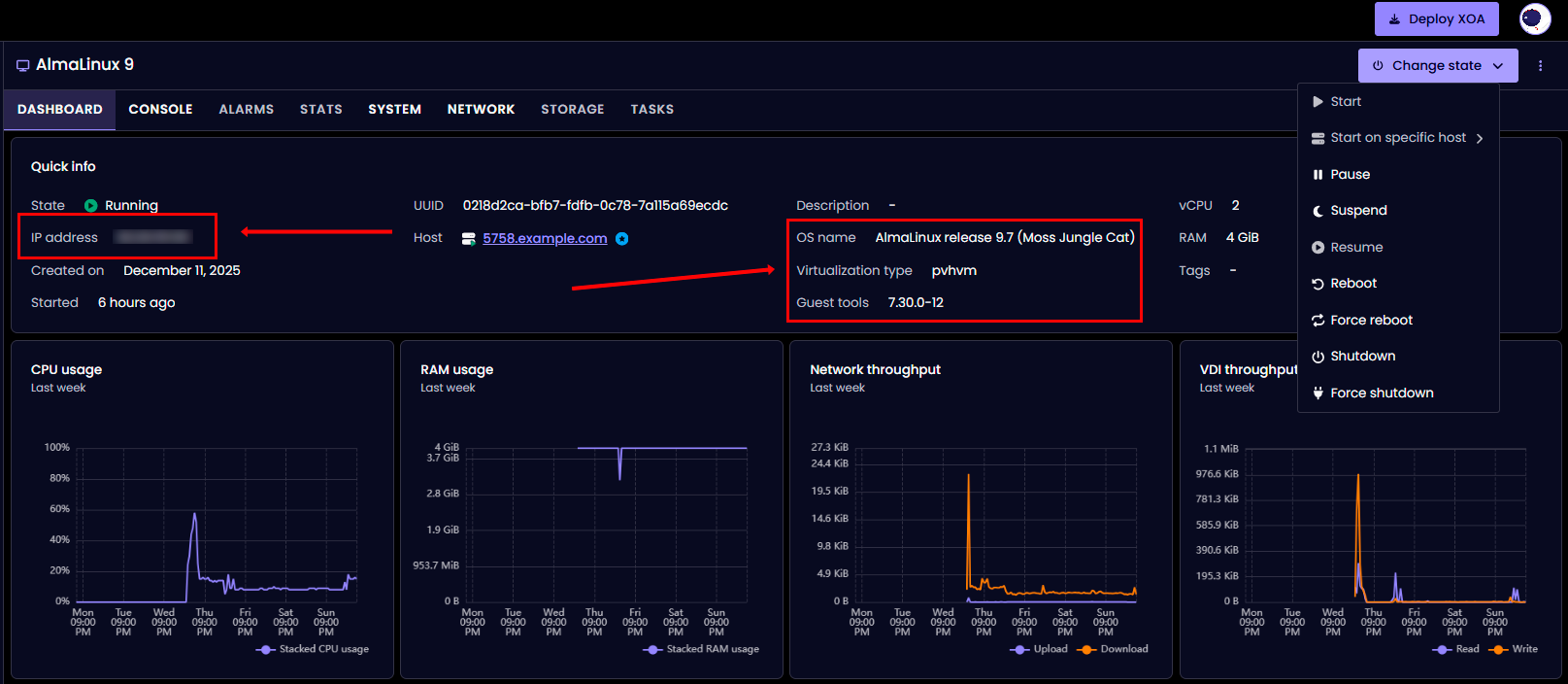The image size is (1568, 684).
Task: Click the Pause option in menu
Action: coord(1350,175)
